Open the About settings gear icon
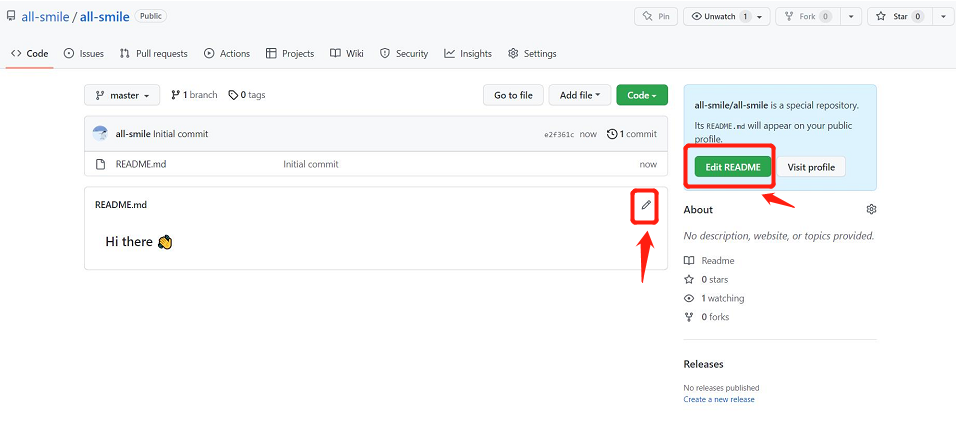The width and height of the screenshot is (958, 426). 871,210
